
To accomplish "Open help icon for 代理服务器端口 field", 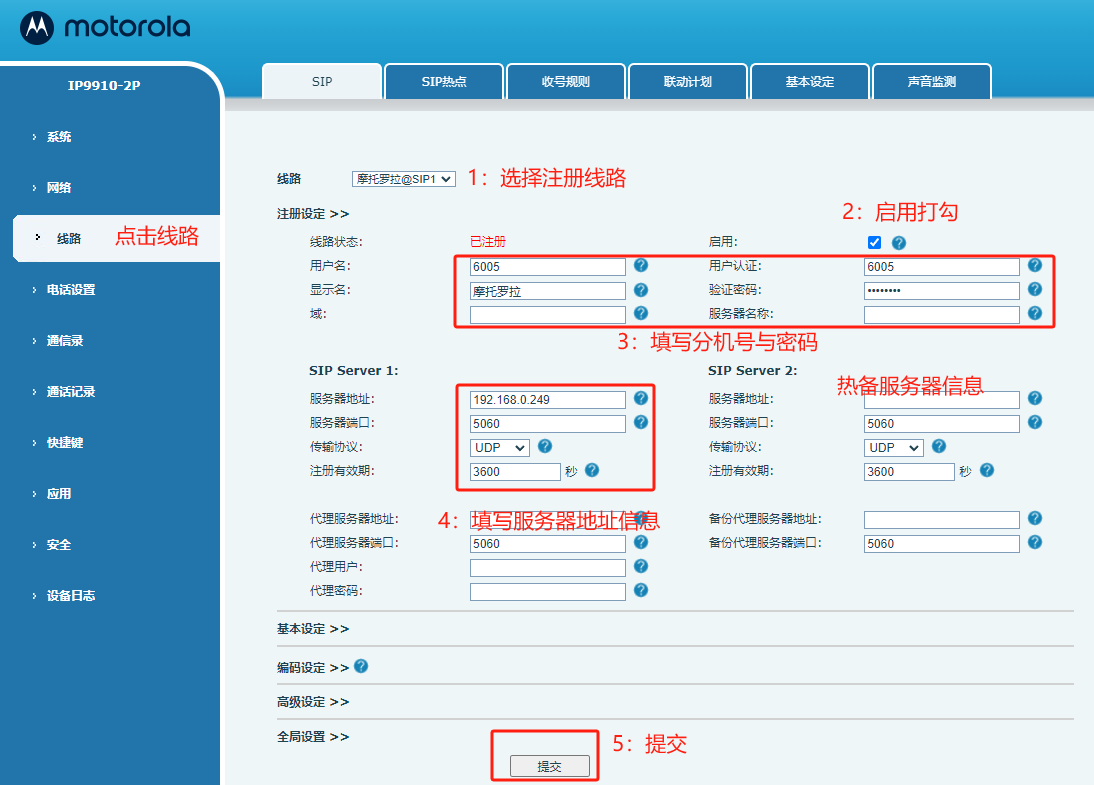I will [640, 542].
